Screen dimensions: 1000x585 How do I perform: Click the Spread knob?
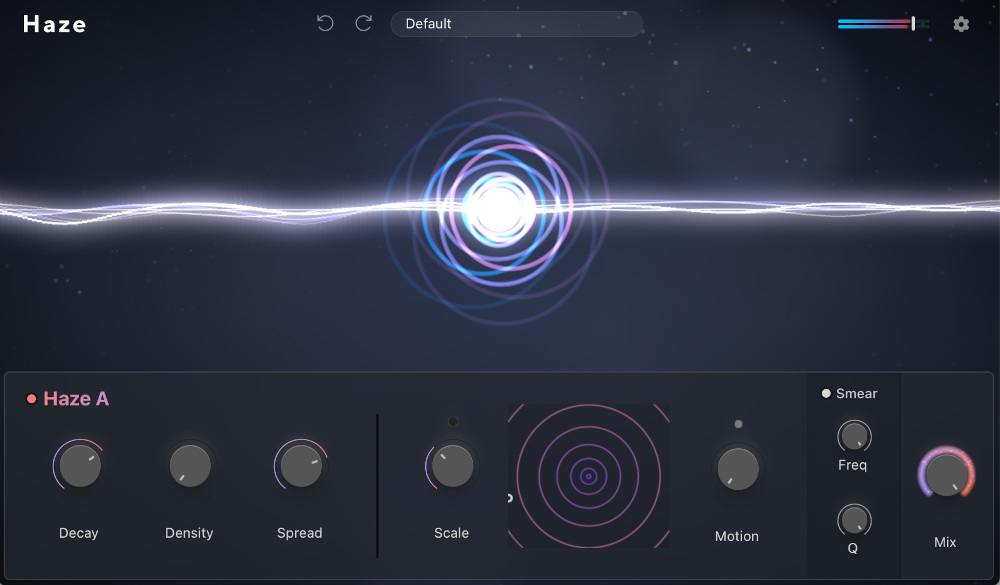[300, 464]
